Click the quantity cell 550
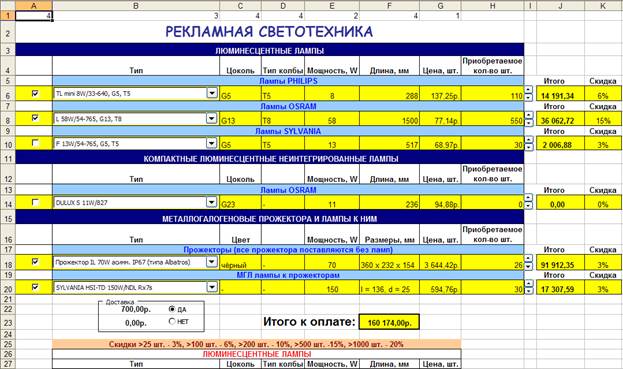Screen dimensions: 623x369 tap(493, 119)
